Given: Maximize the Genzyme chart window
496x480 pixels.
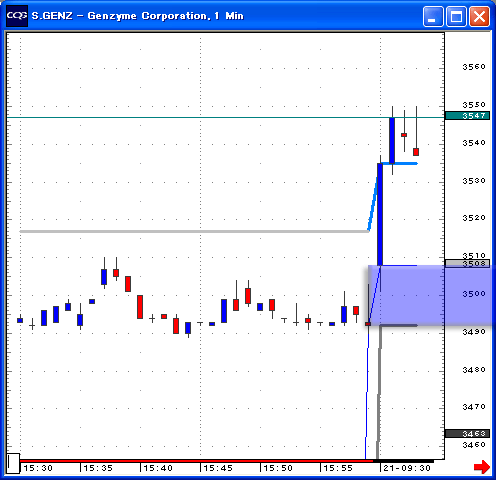Looking at the screenshot, I should pos(456,16).
